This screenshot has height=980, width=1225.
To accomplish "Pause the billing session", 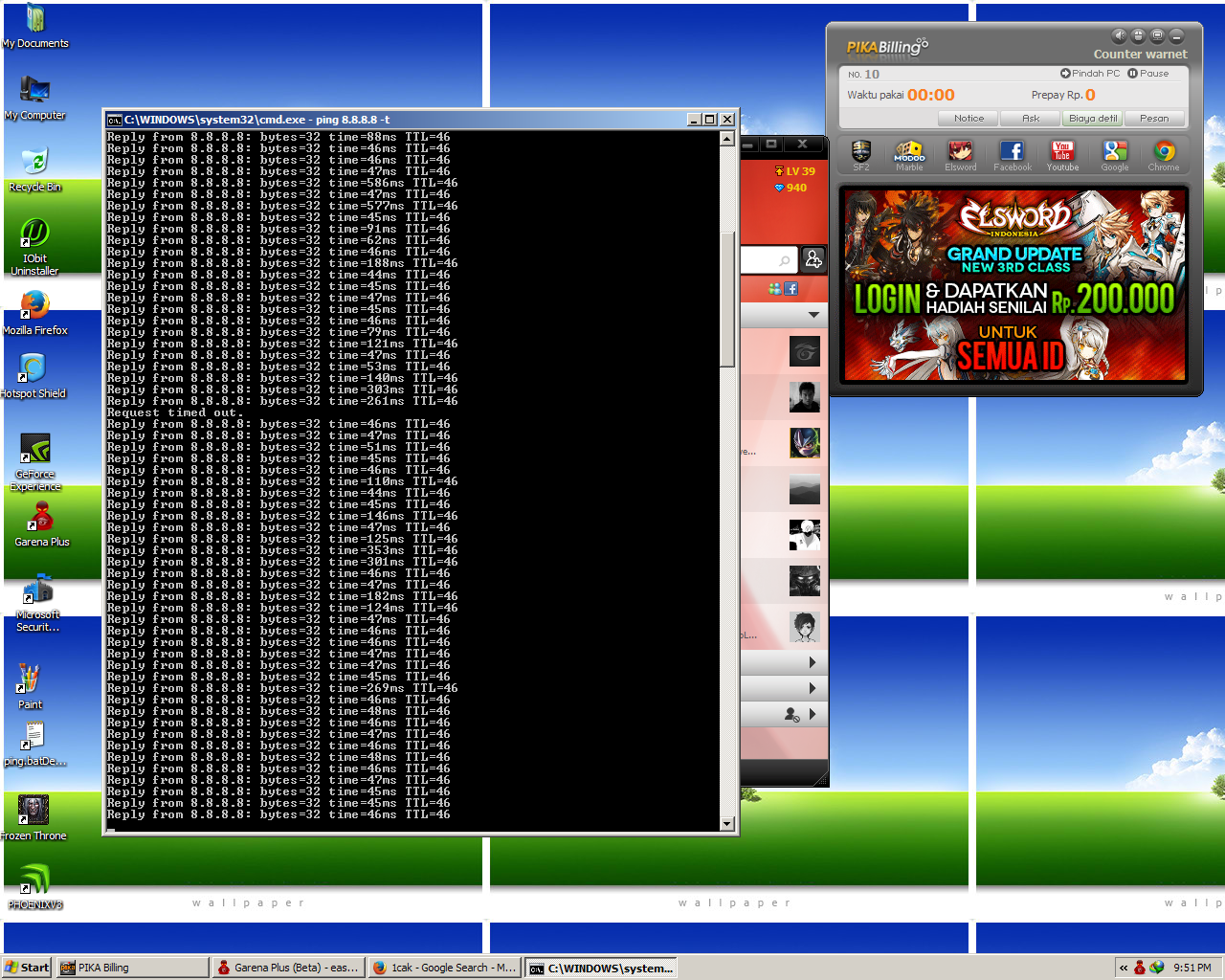I will click(1148, 73).
